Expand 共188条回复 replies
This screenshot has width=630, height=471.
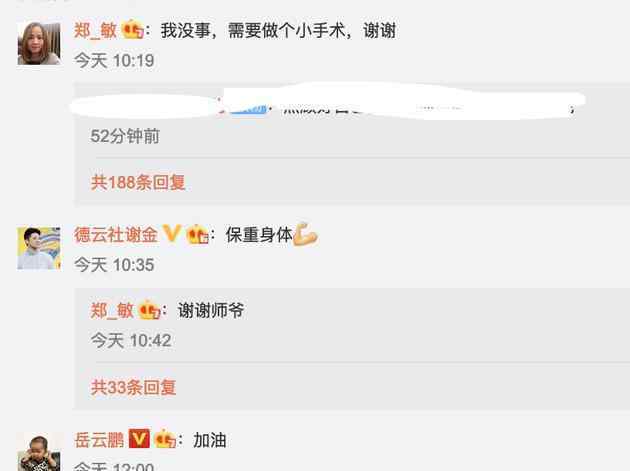(x=138, y=182)
